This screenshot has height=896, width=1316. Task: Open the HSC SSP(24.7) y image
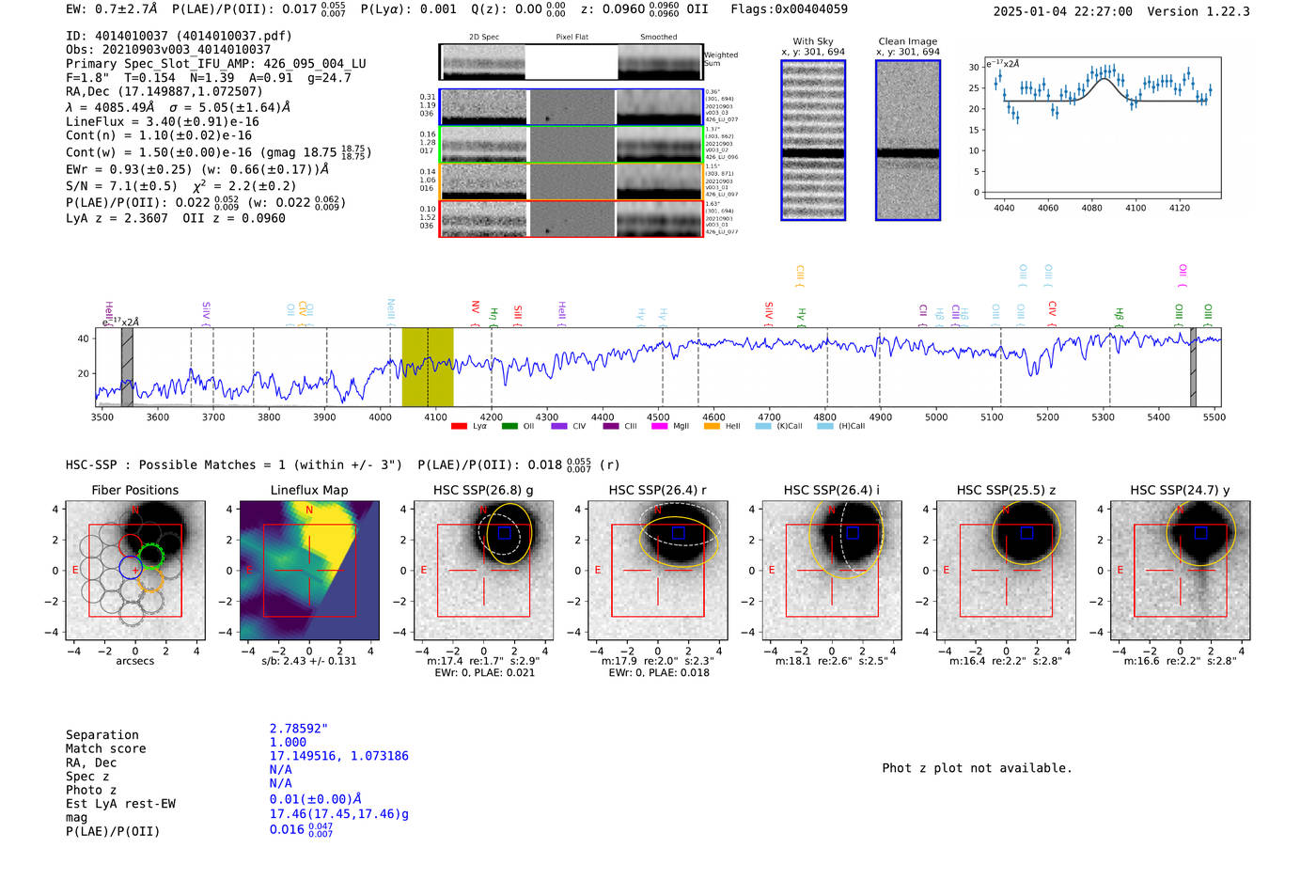[1181, 571]
